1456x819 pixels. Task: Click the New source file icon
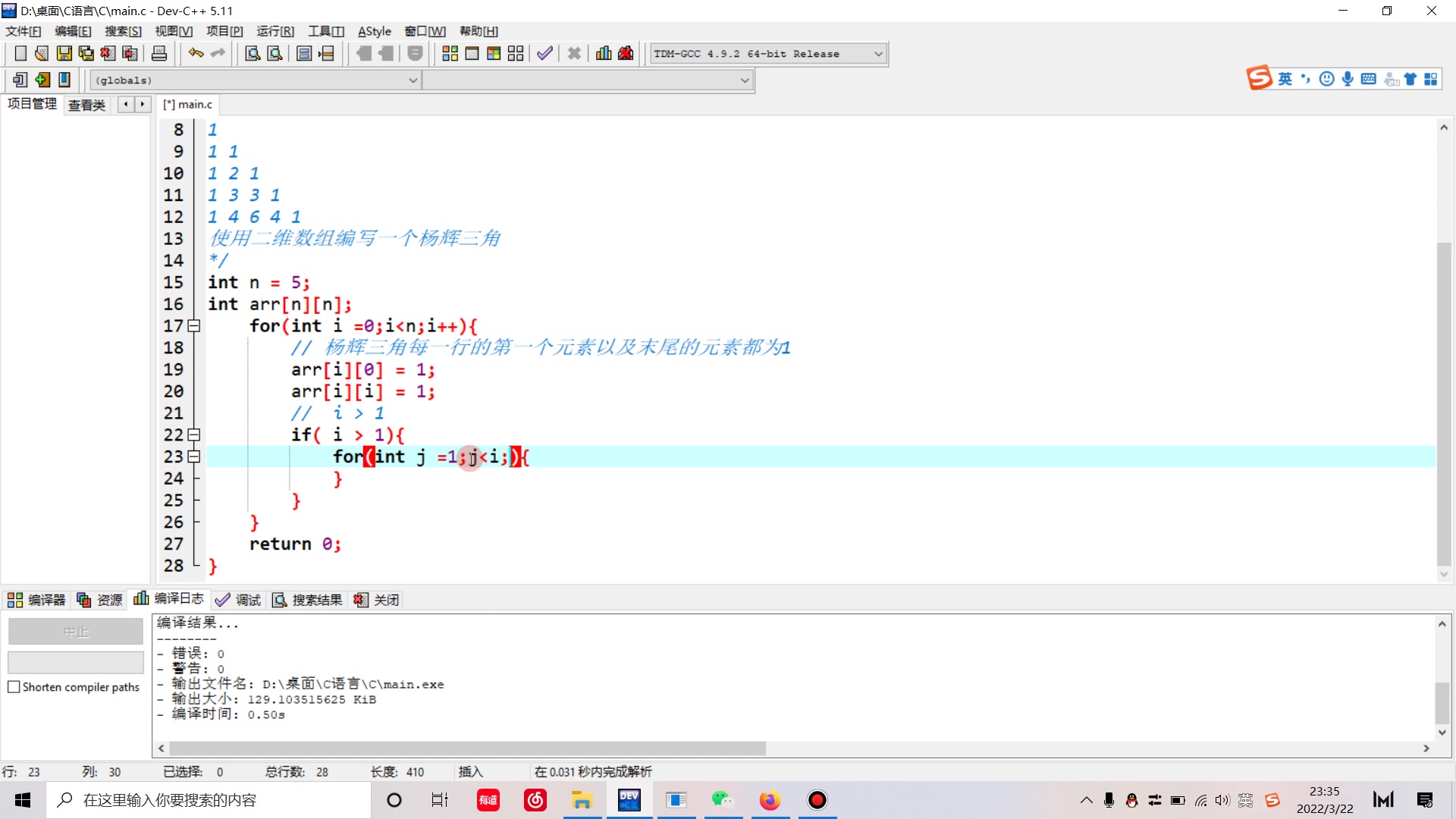(20, 53)
